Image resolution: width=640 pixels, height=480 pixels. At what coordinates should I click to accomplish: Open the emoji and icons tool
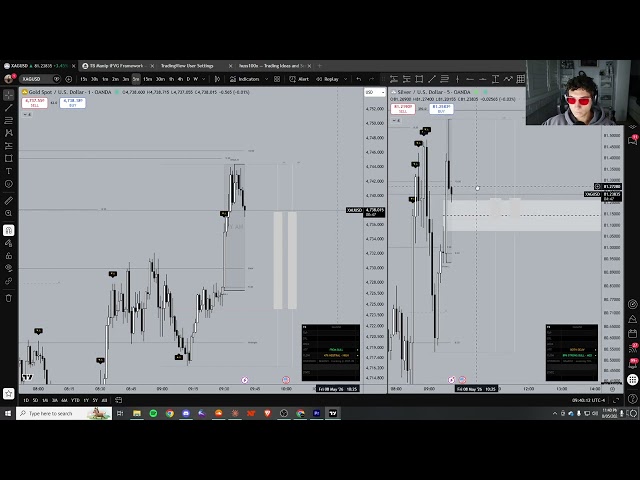point(9,184)
